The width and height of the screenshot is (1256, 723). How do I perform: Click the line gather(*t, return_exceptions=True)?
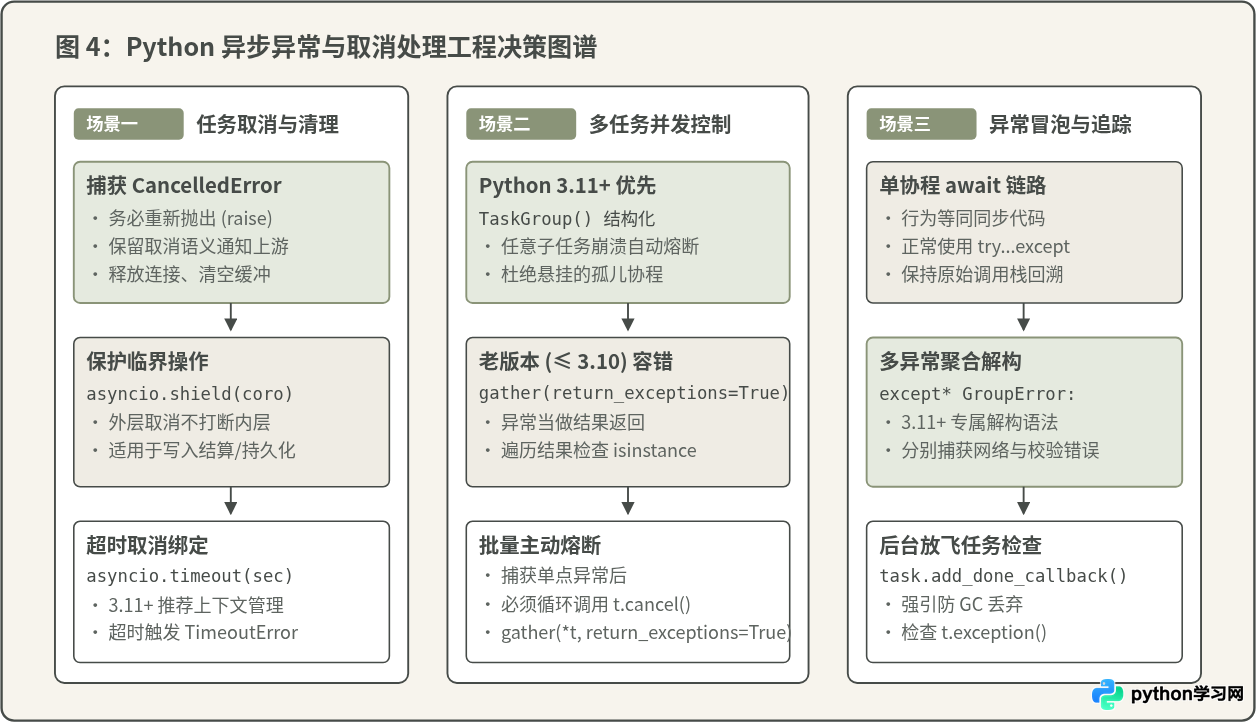point(645,633)
